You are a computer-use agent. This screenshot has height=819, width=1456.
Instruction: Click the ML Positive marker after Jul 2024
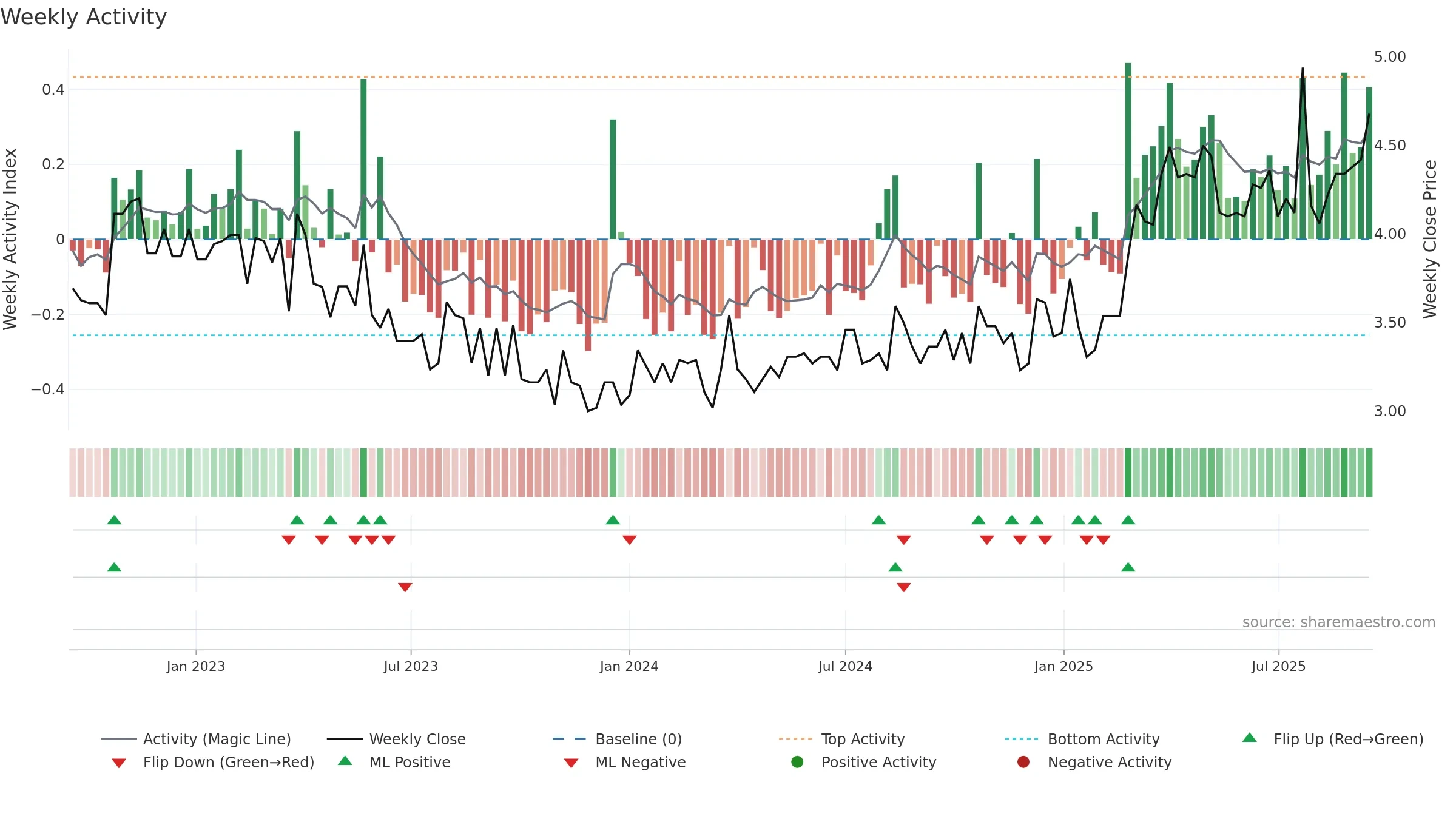pos(895,567)
